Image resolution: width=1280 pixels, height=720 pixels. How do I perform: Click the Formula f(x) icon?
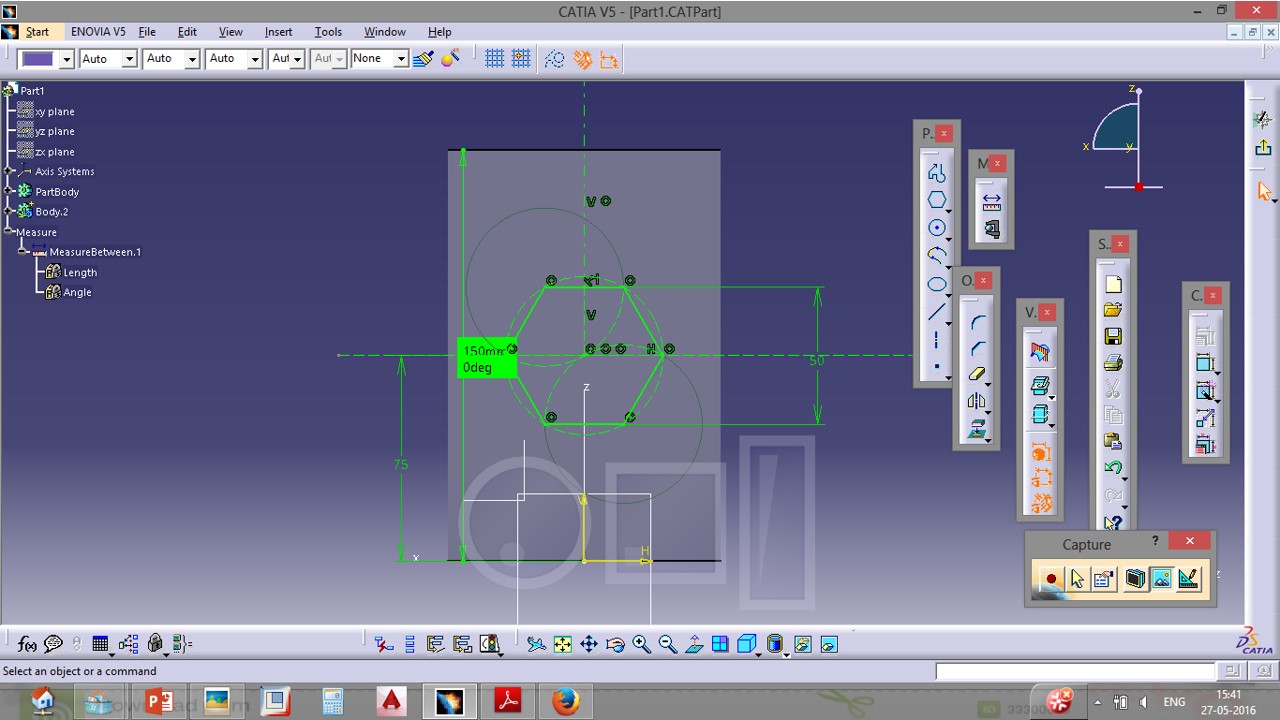coord(27,645)
